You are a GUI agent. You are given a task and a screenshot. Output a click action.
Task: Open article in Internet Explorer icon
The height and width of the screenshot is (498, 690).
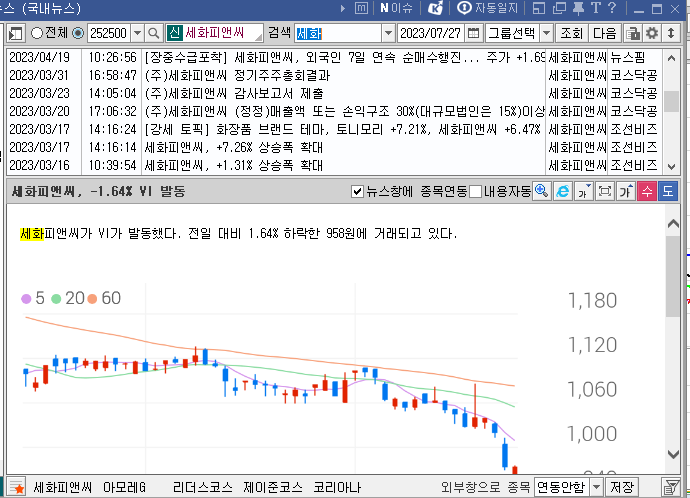click(x=562, y=192)
